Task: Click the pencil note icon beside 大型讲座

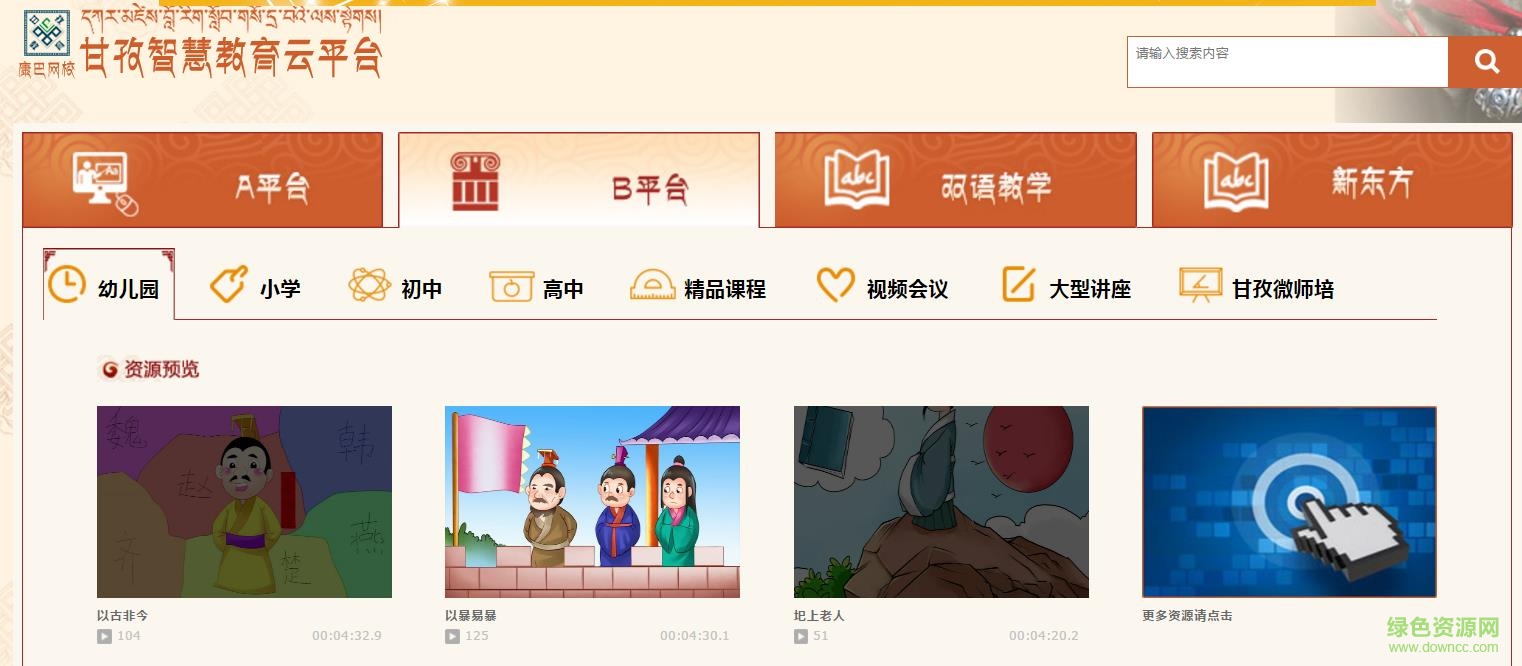Action: point(1018,285)
